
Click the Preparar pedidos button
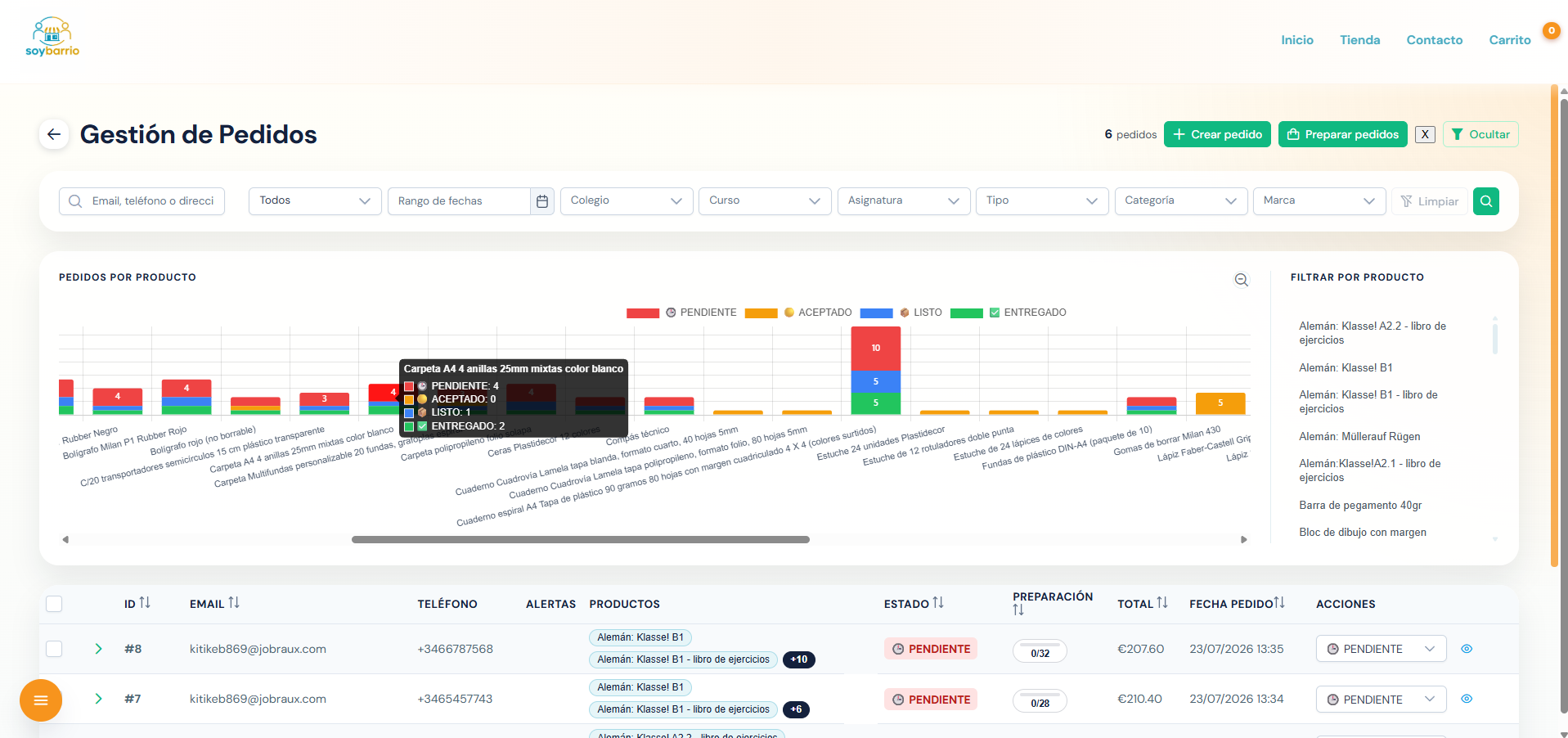click(x=1342, y=134)
